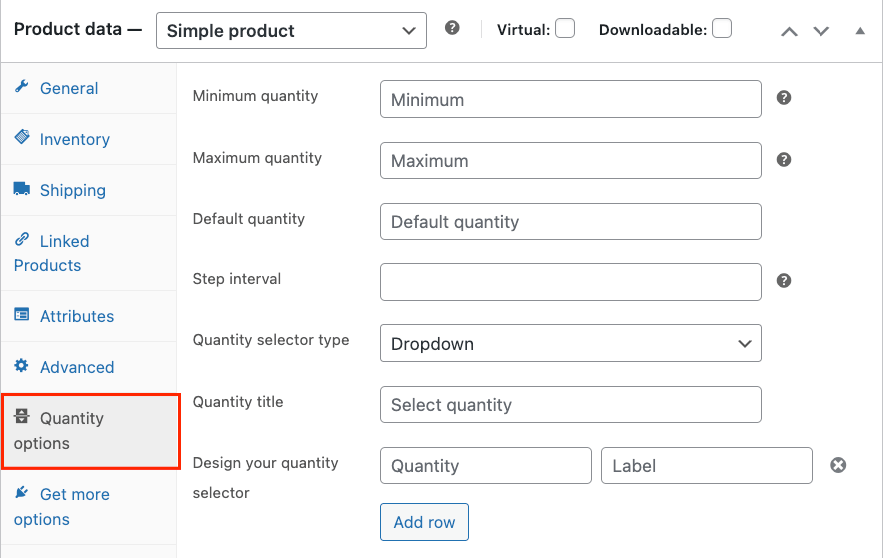
Task: Click help icon beside Step interval field
Action: coord(783,280)
